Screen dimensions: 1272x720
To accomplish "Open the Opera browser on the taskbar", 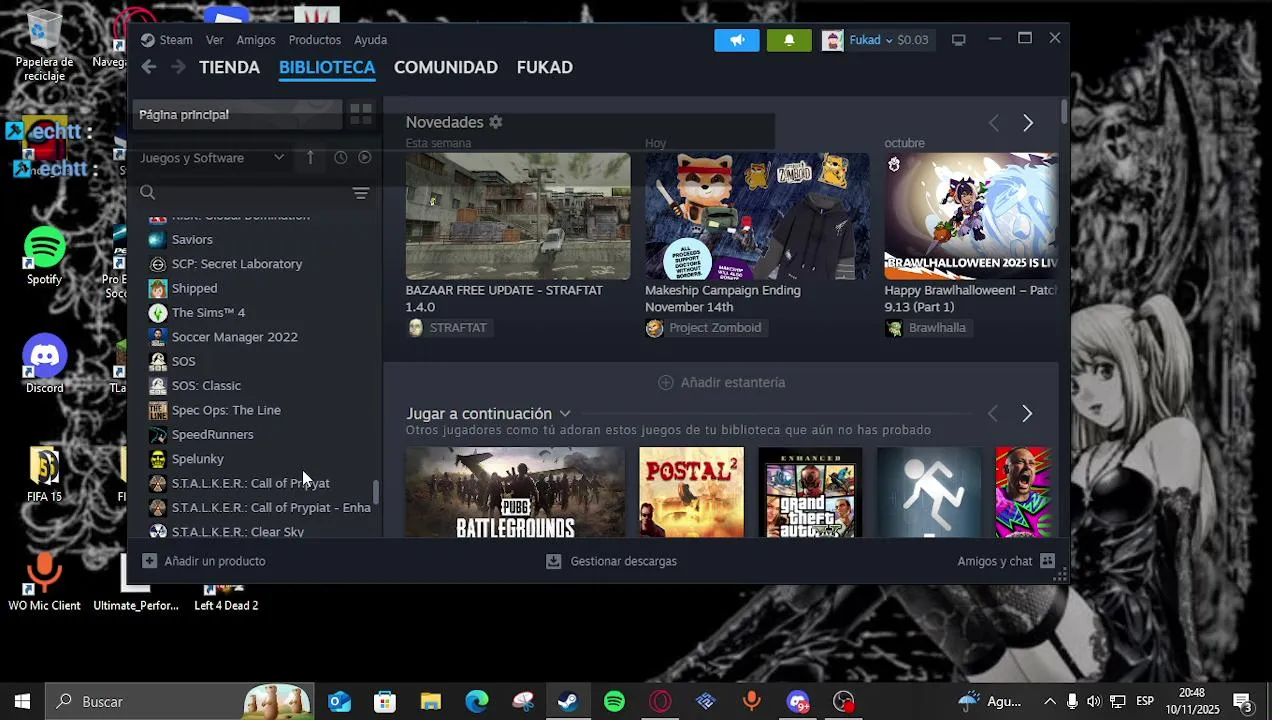I will 660,702.
